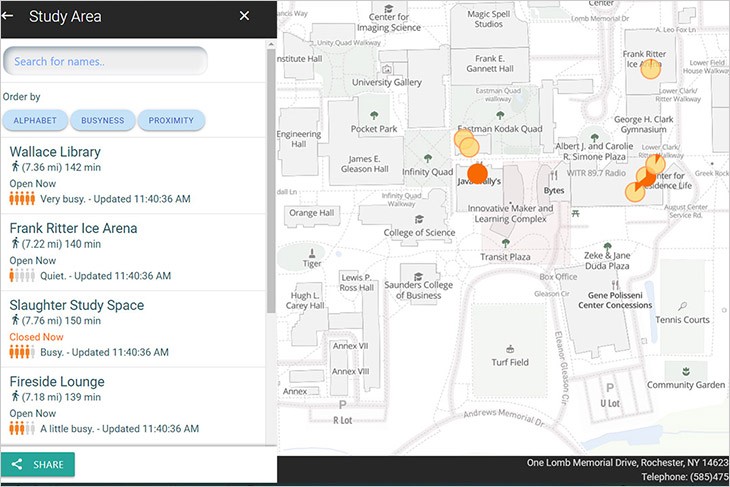Click the Turf Field map icon
Screen dimensions: 730x487
510,348
